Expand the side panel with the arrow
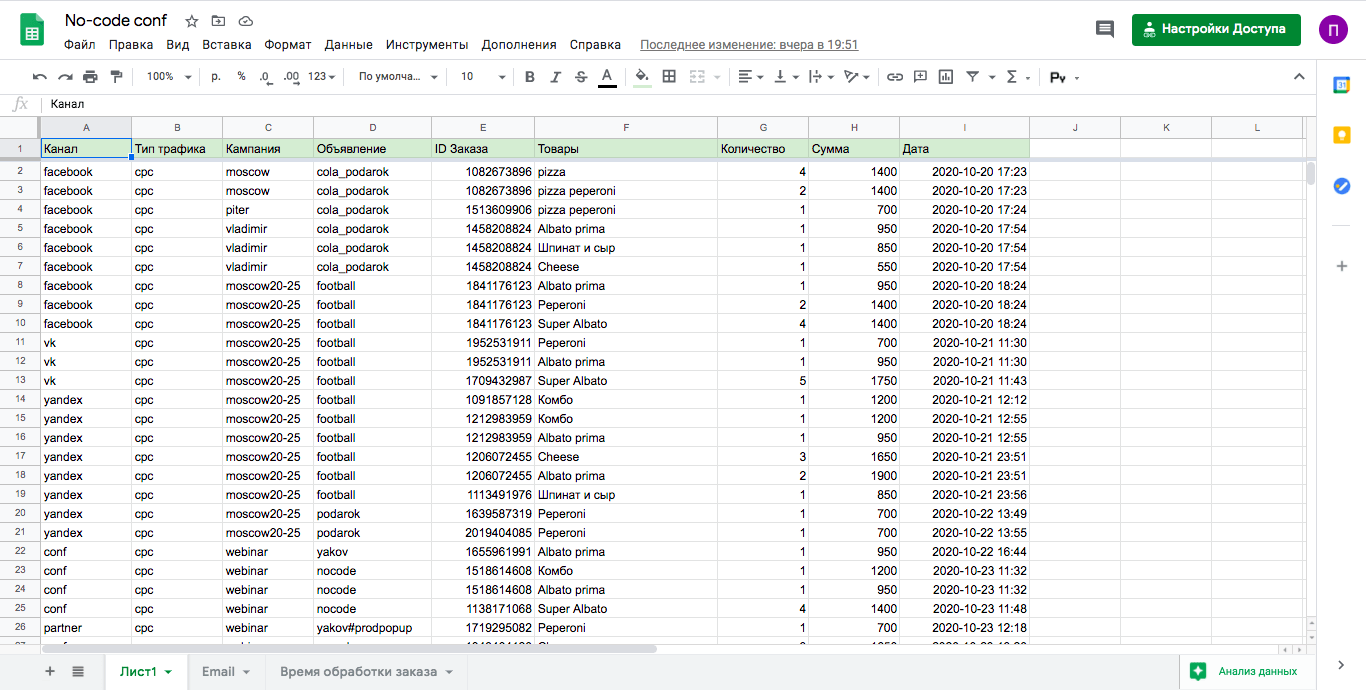 [x=1342, y=665]
